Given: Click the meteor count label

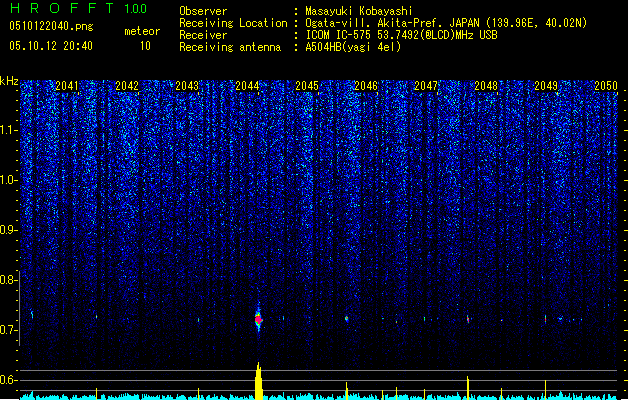Looking at the screenshot, I should (142, 31).
